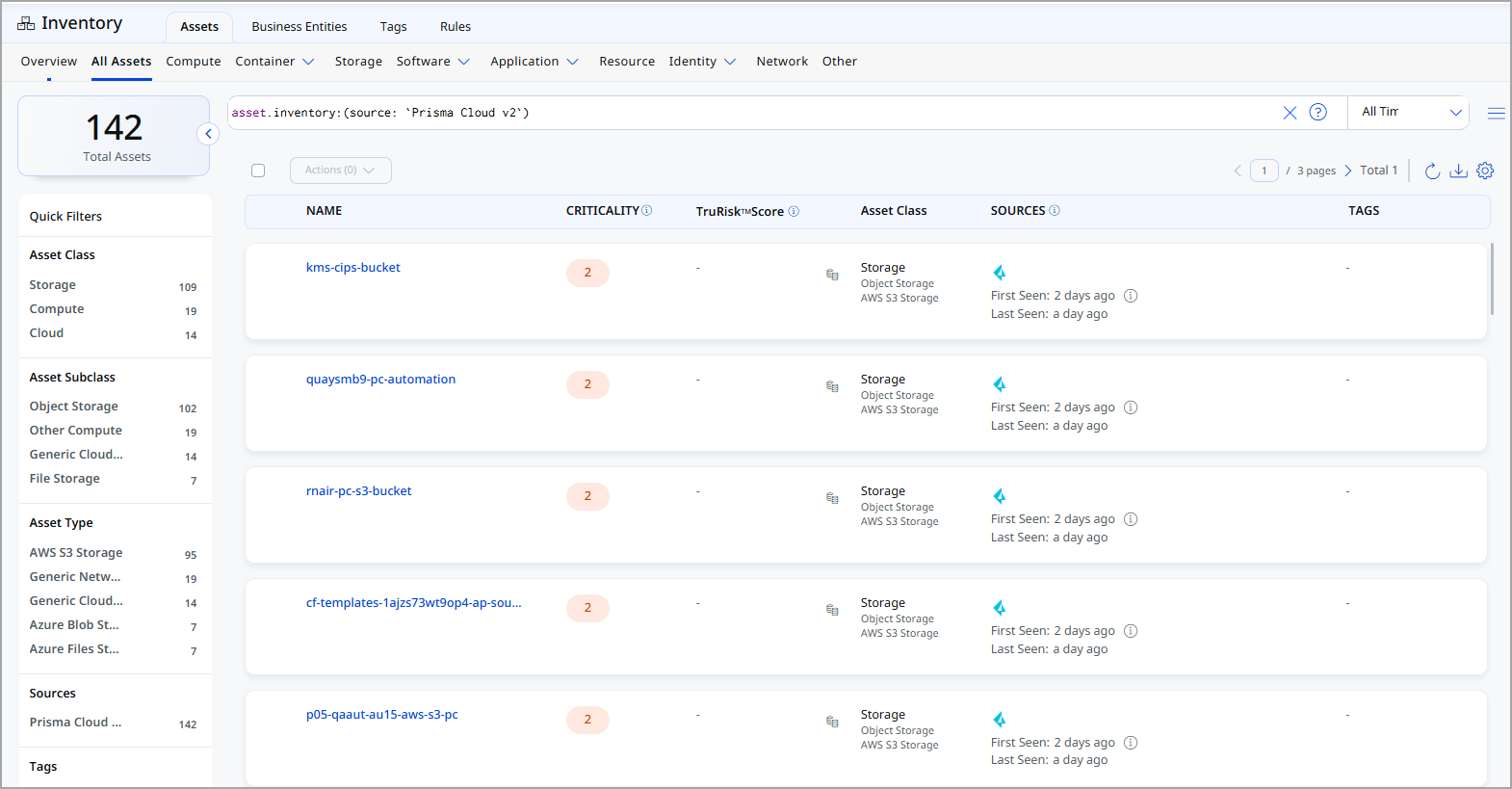Click the CRITICALITY column info icon
This screenshot has height=789, width=1512.
(x=647, y=211)
